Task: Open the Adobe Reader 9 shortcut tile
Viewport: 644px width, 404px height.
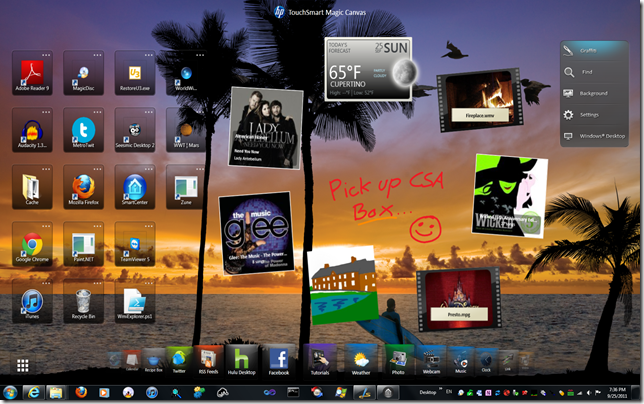Action: 32,73
